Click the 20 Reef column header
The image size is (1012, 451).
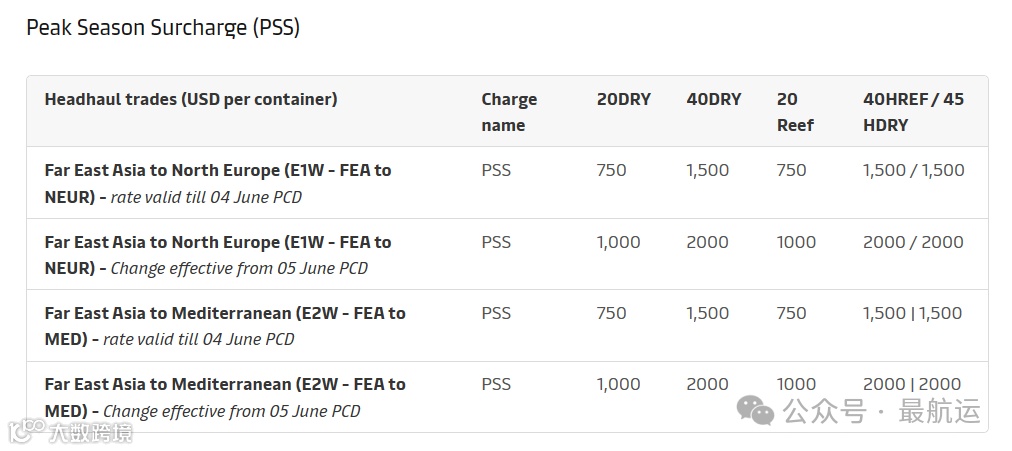coord(795,112)
